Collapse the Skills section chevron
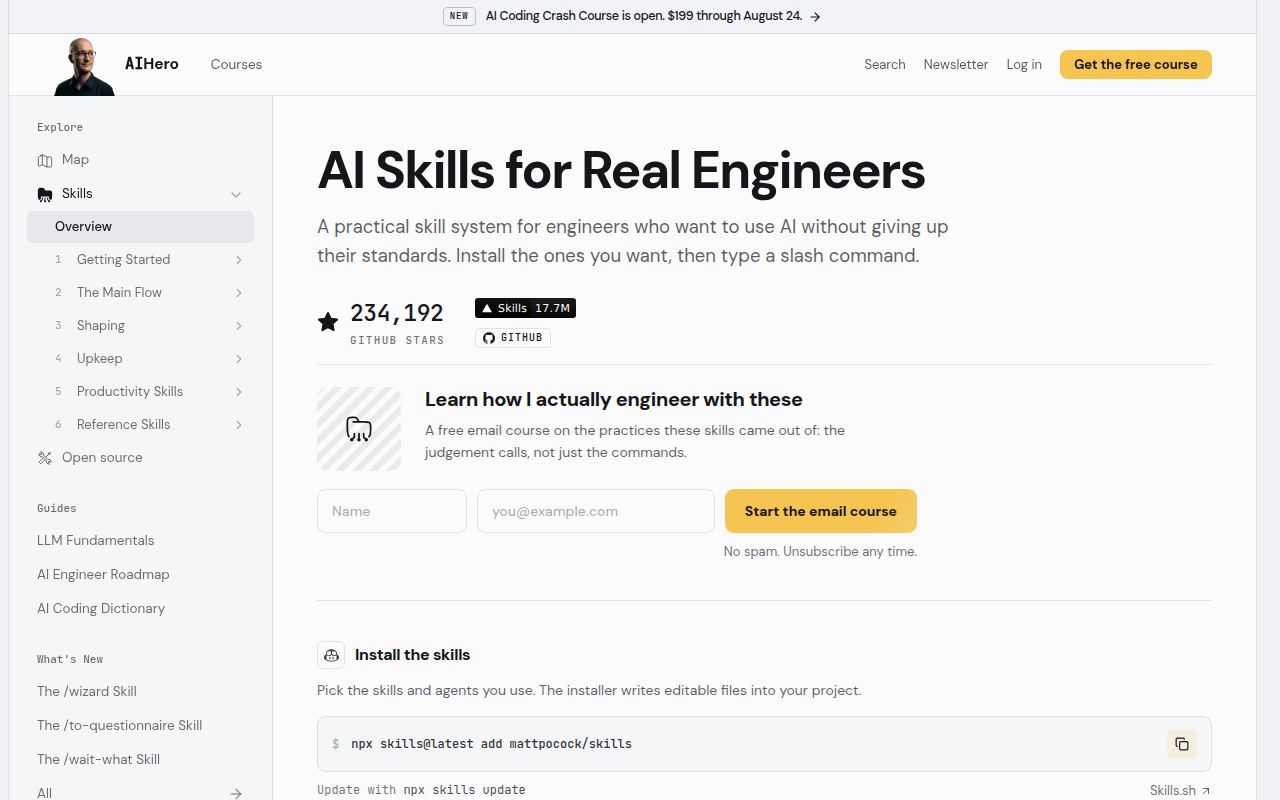Image resolution: width=1280 pixels, height=800 pixels. click(236, 194)
